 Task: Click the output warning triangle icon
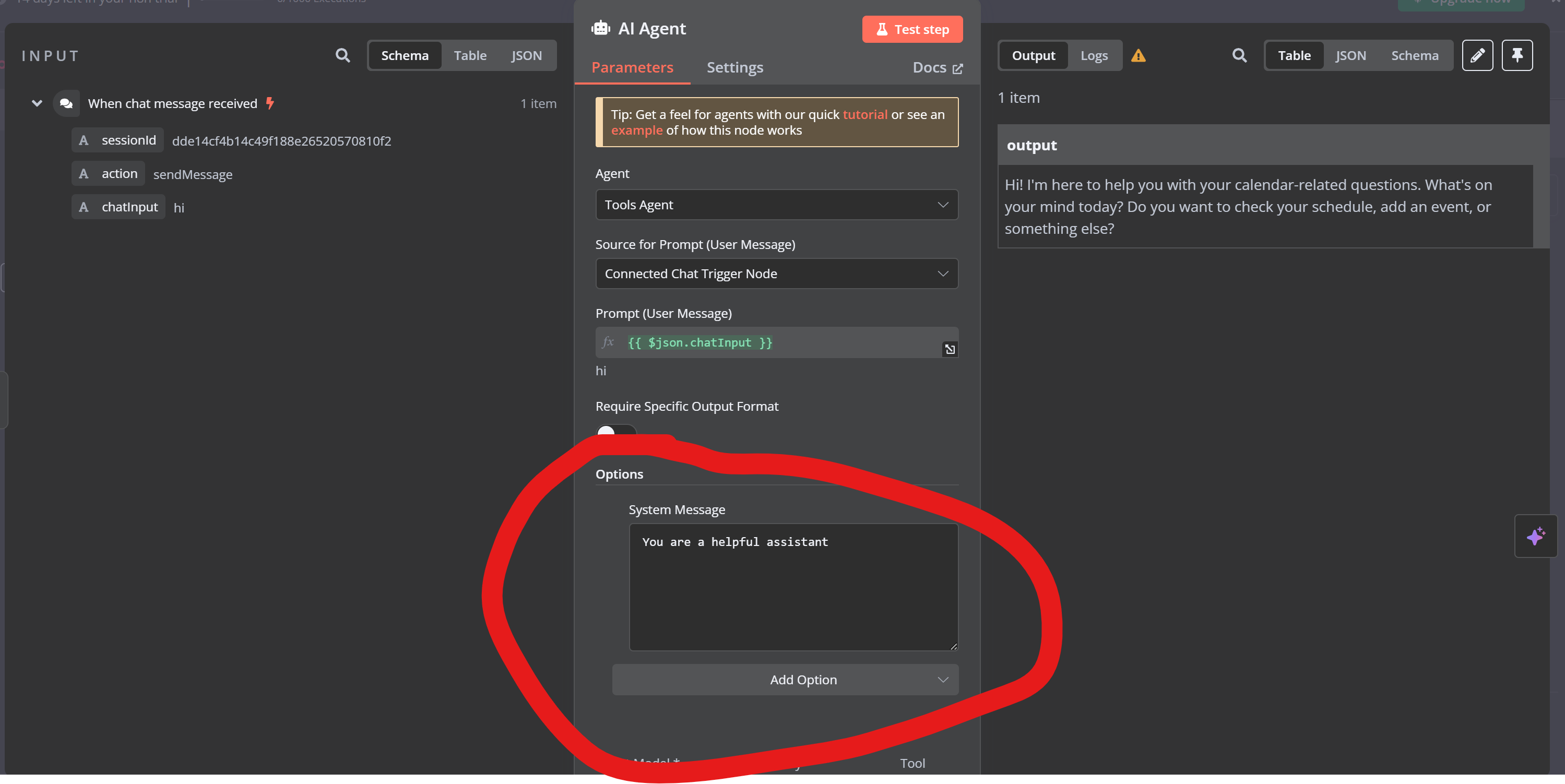point(1138,56)
